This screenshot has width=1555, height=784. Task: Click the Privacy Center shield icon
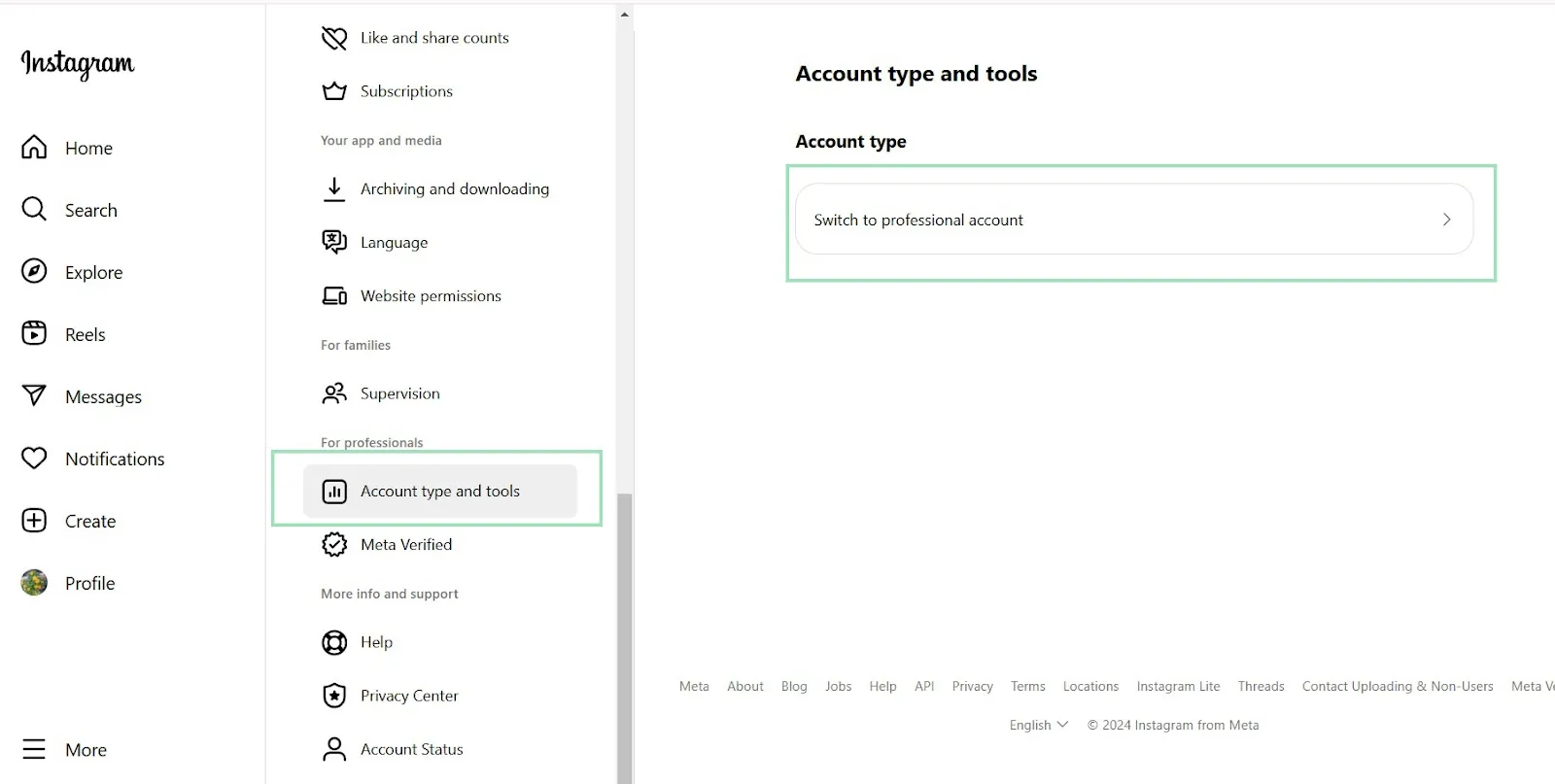point(334,696)
